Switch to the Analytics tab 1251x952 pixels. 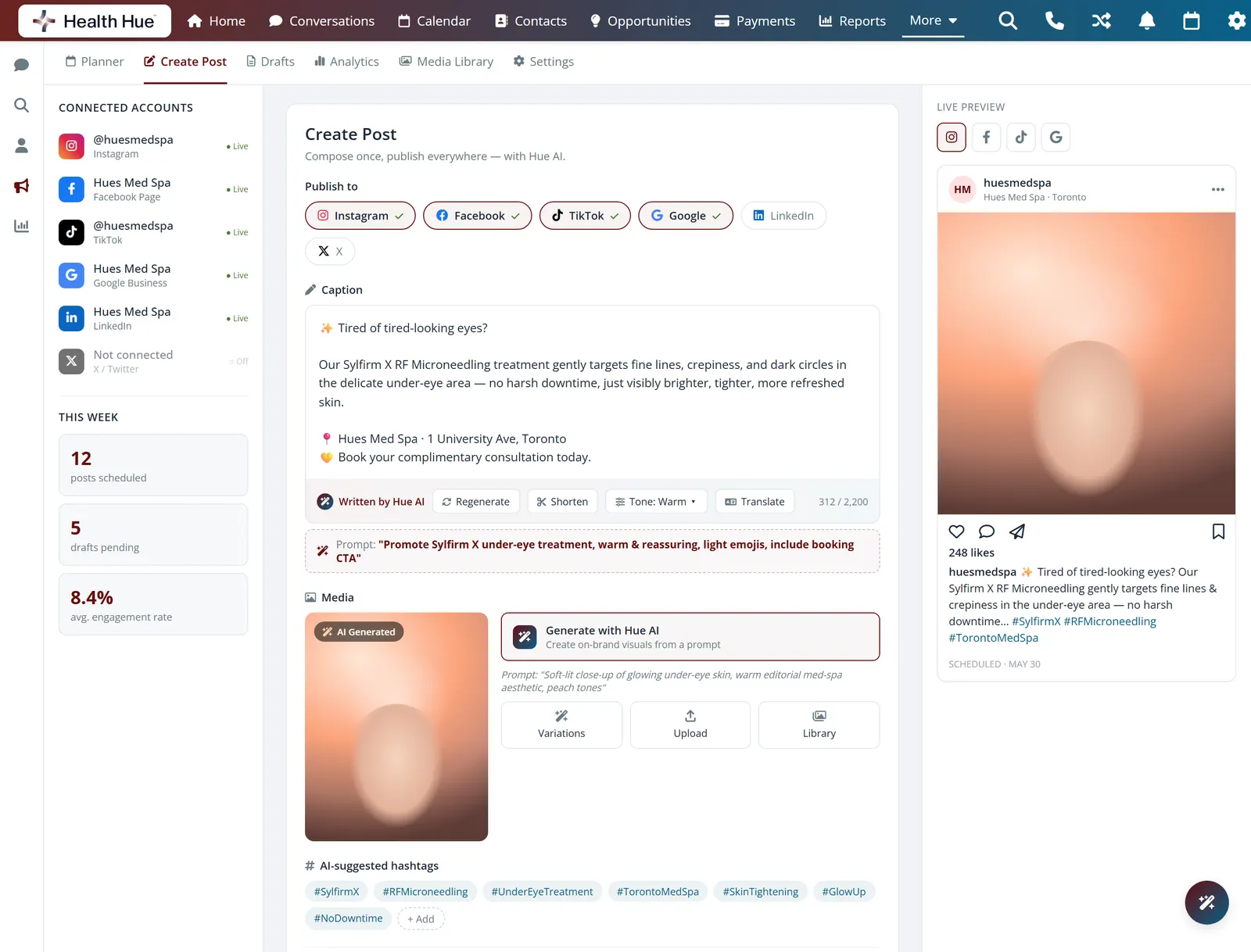pyautogui.click(x=346, y=62)
